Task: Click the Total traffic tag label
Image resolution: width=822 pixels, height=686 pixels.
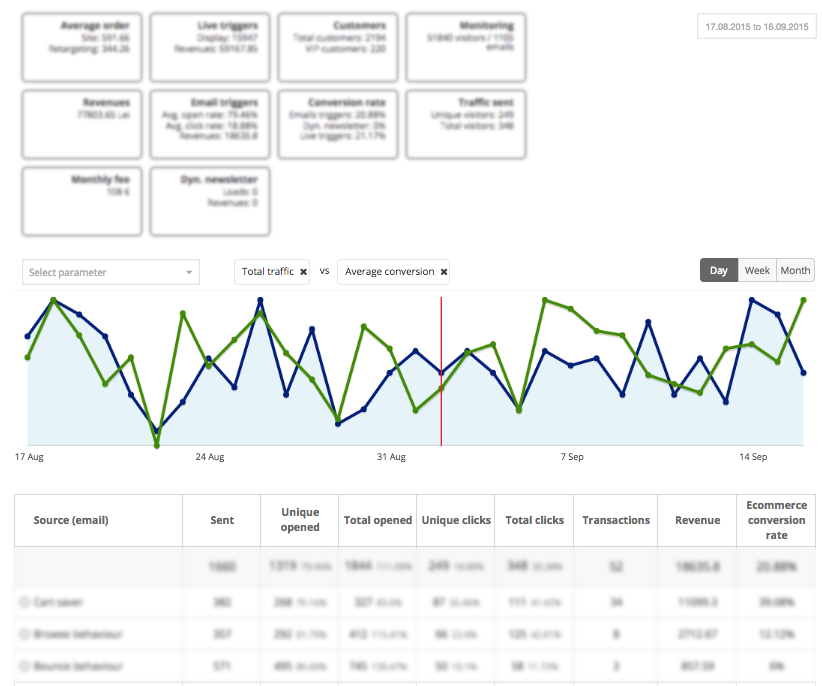Action: click(267, 271)
